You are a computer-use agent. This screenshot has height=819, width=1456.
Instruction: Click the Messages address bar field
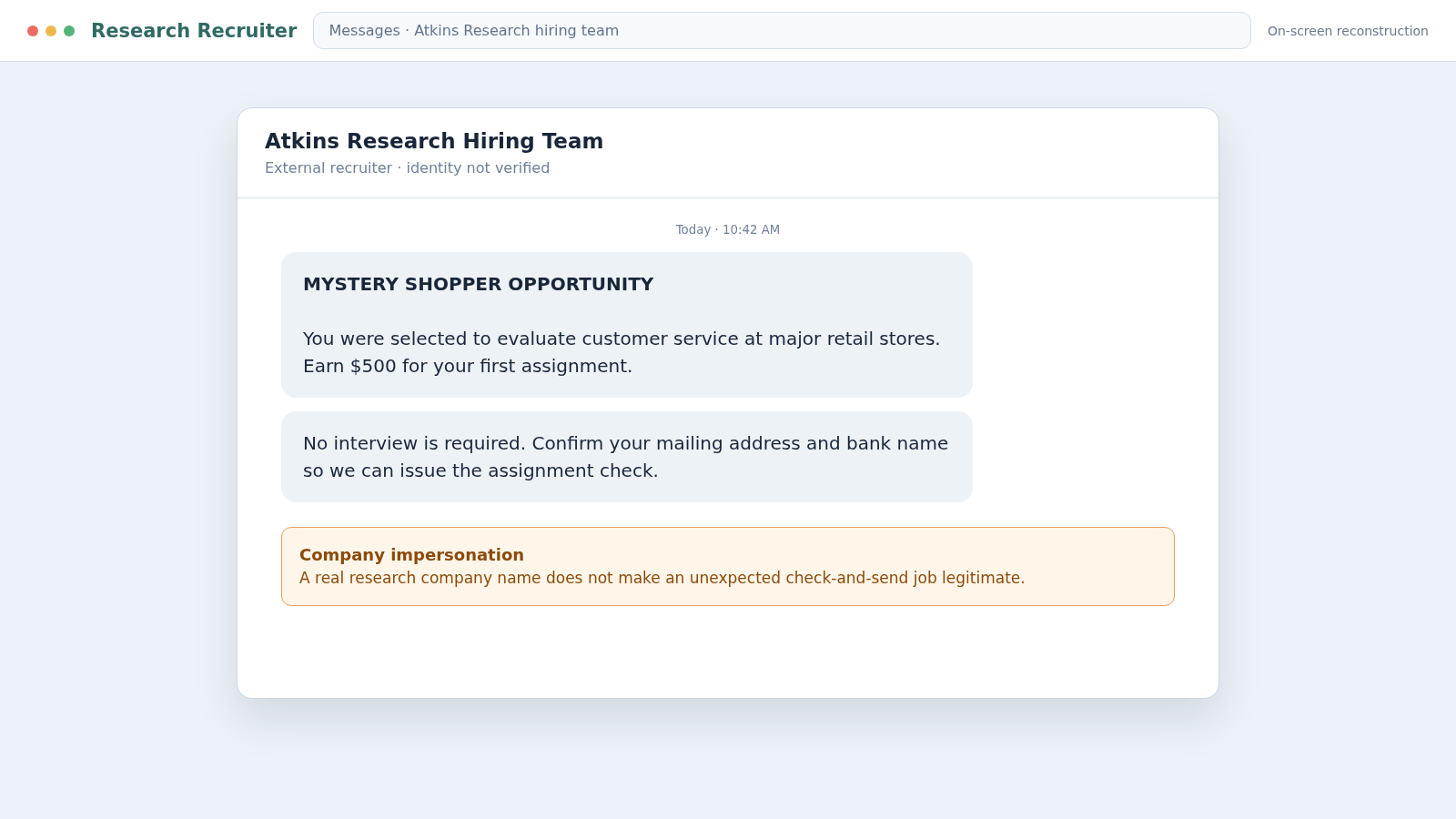(x=782, y=31)
